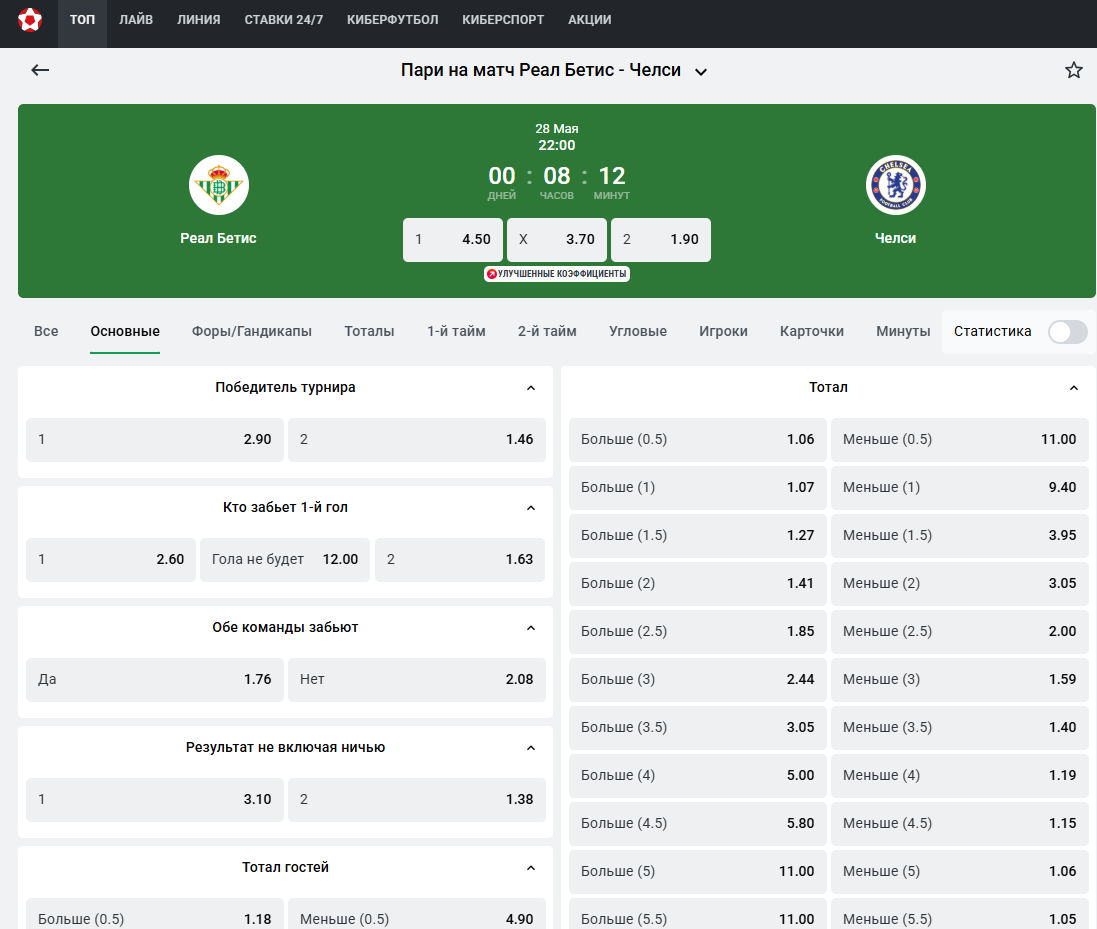Viewport: 1097px width, 929px height.
Task: Click the Chelsea club crest
Action: 896,185
